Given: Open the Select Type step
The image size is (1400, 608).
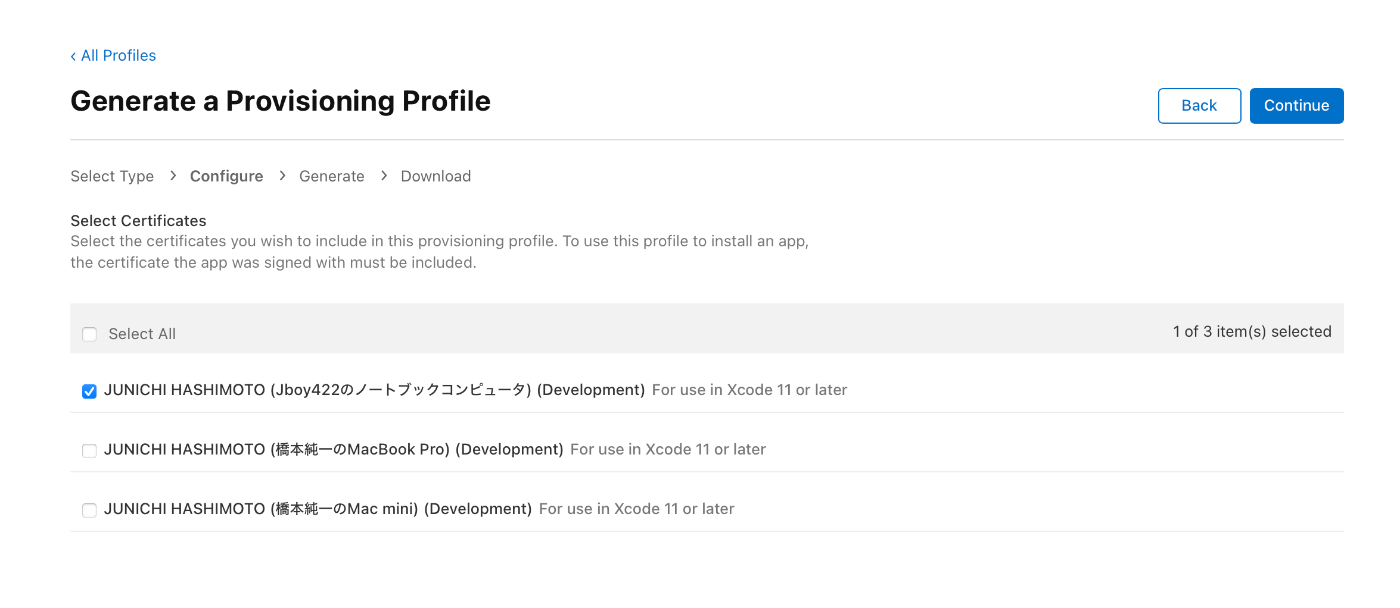Looking at the screenshot, I should (112, 176).
